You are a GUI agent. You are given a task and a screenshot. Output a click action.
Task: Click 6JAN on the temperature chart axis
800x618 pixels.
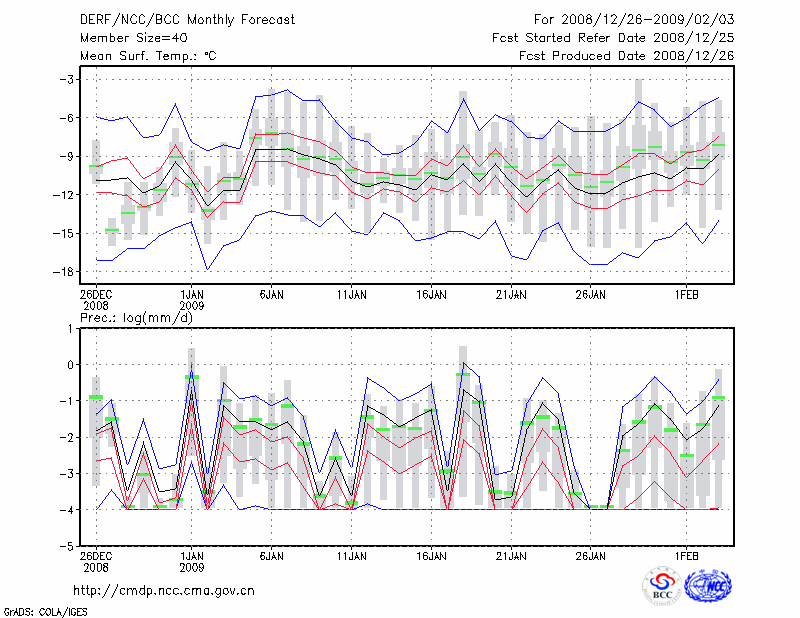click(x=271, y=295)
